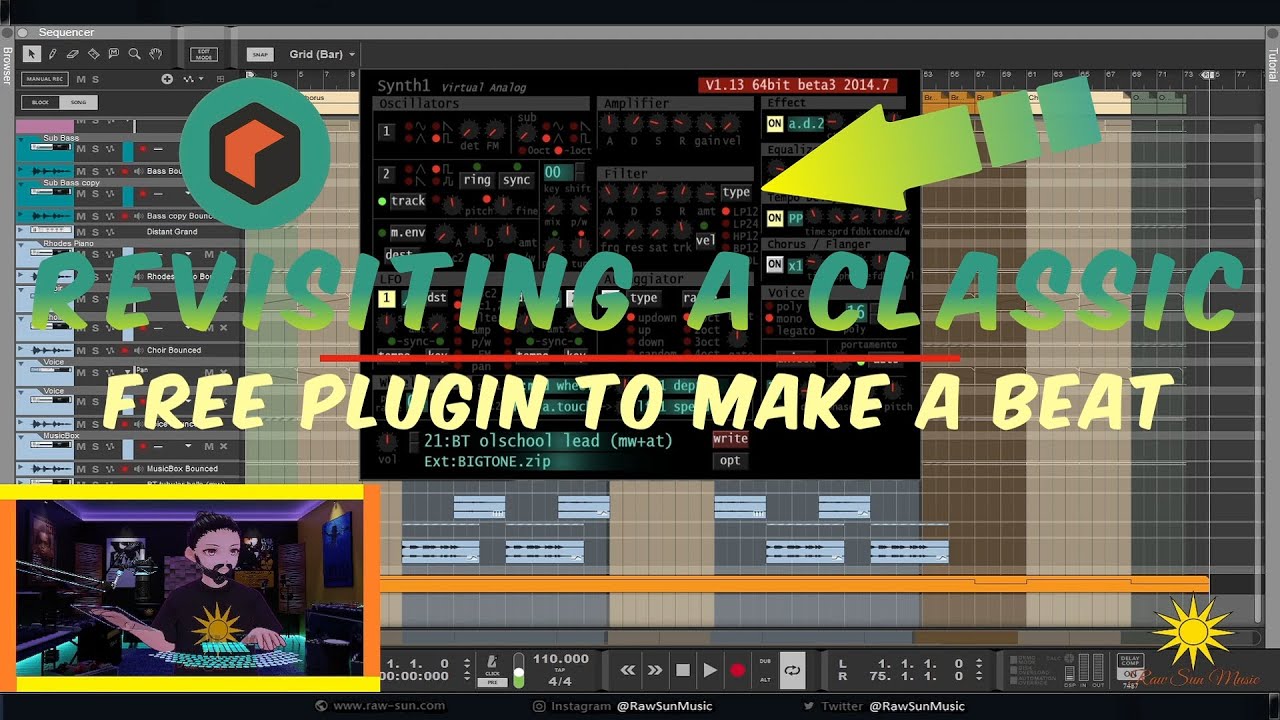Viewport: 1280px width, 720px height.
Task: Switch to Song view
Action: pos(77,102)
